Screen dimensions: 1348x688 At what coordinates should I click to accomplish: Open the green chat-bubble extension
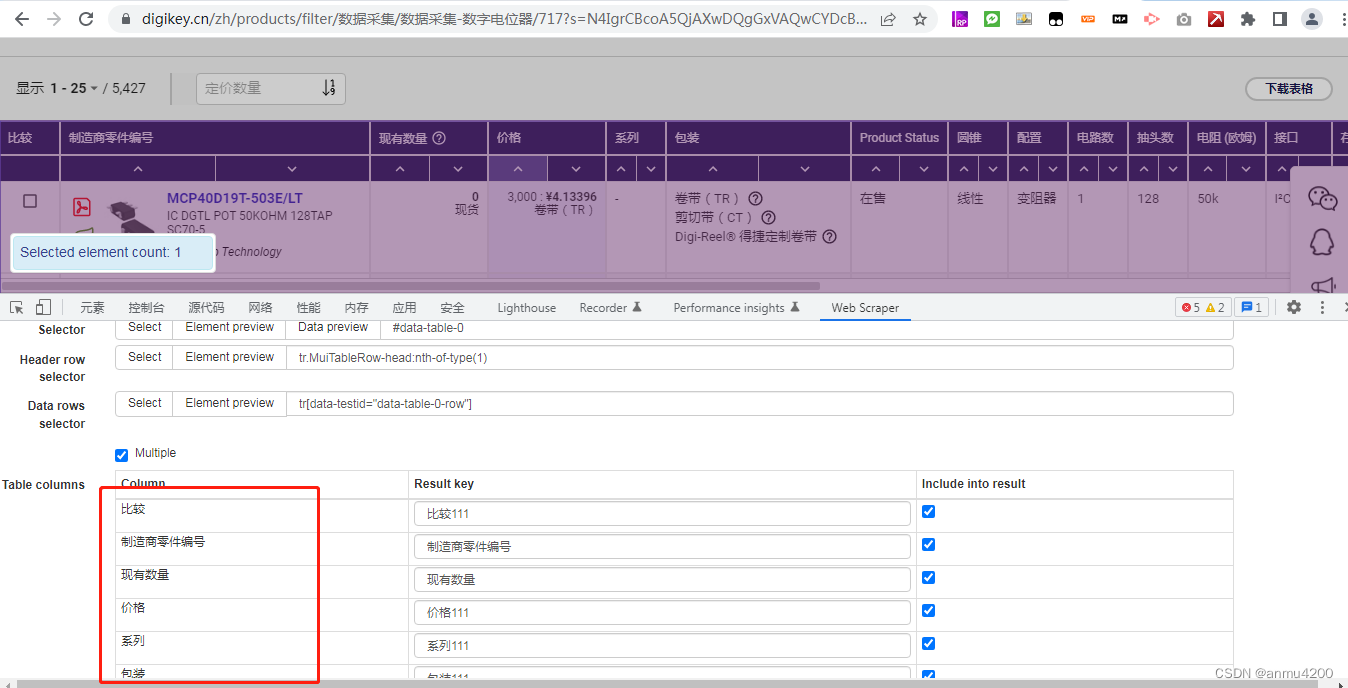pyautogui.click(x=992, y=19)
